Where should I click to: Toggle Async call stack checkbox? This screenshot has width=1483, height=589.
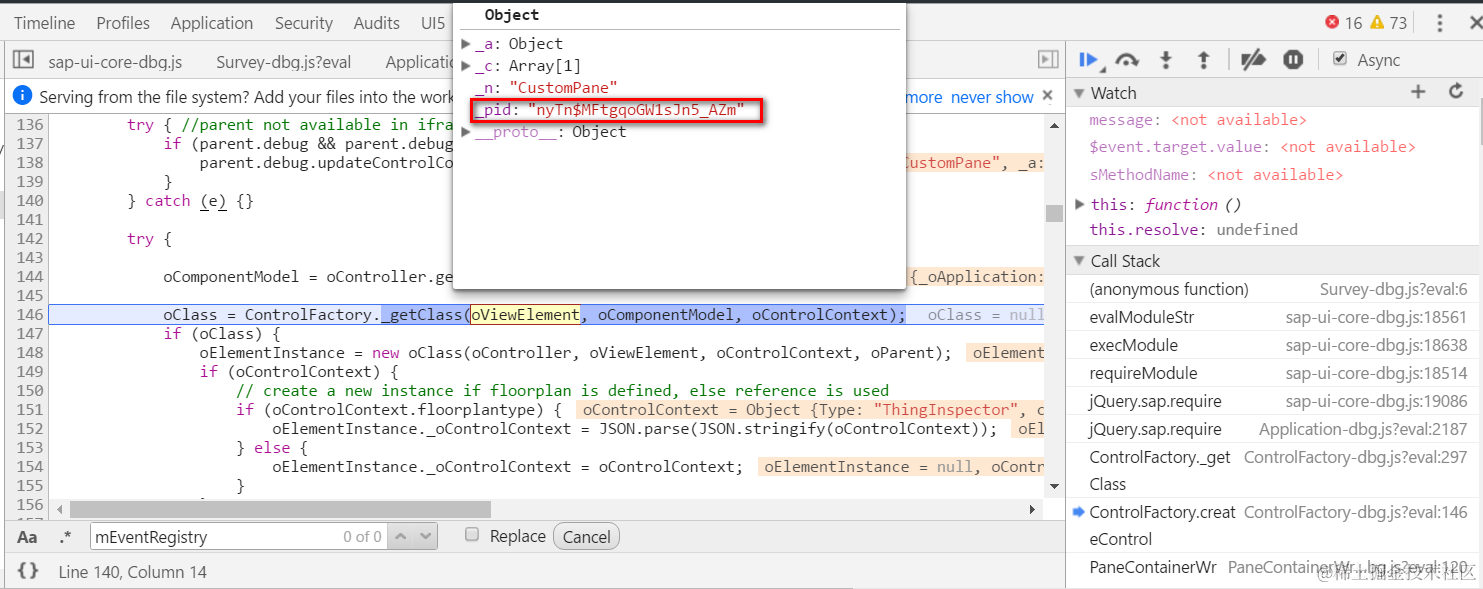tap(1340, 59)
